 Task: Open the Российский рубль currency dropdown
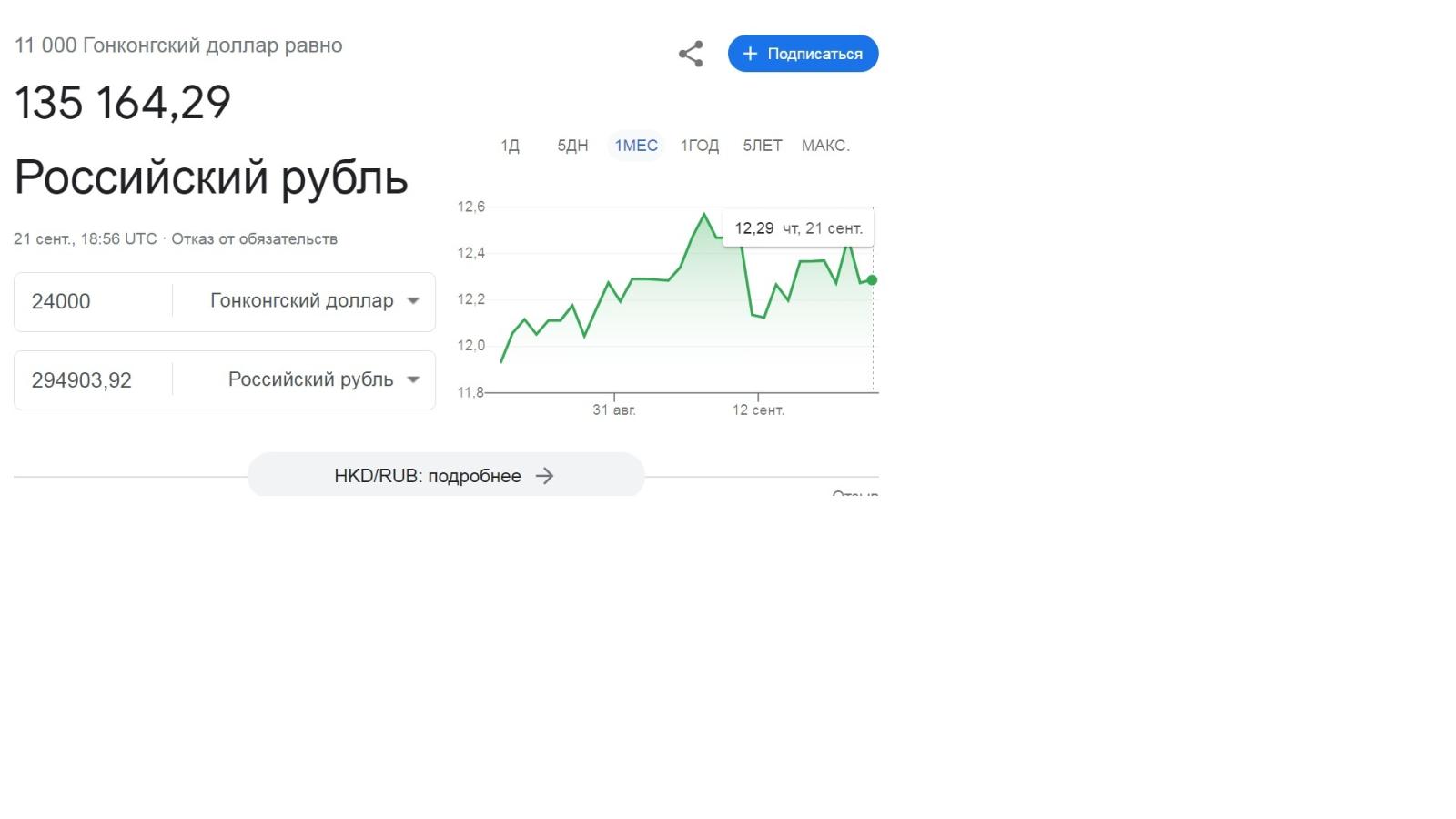(x=310, y=379)
